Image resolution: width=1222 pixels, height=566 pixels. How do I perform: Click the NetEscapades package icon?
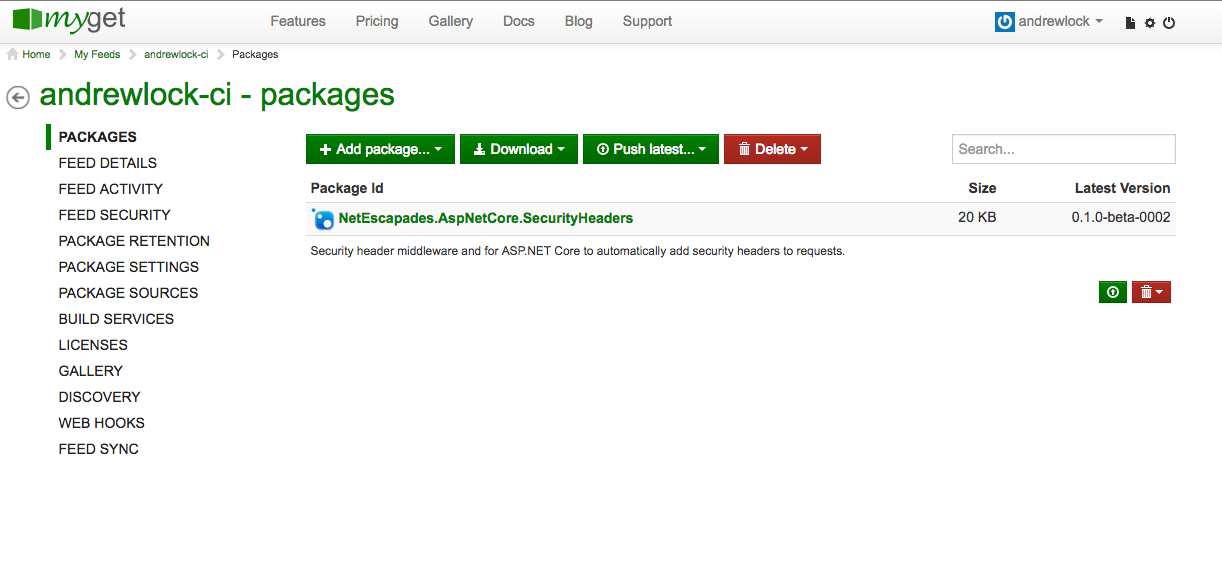(322, 218)
